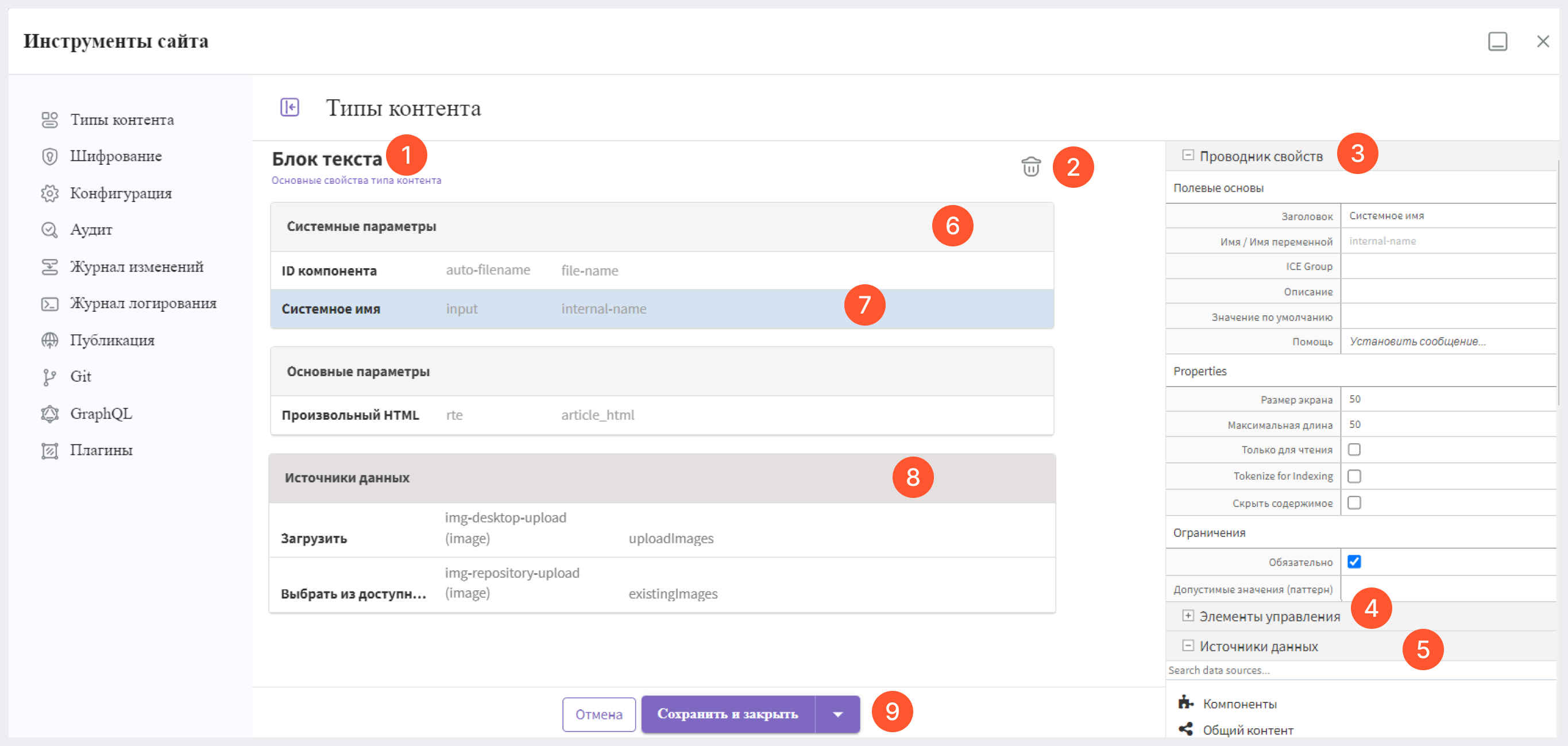Select the Загрузить data source row
This screenshot has height=746, width=1568.
662,529
